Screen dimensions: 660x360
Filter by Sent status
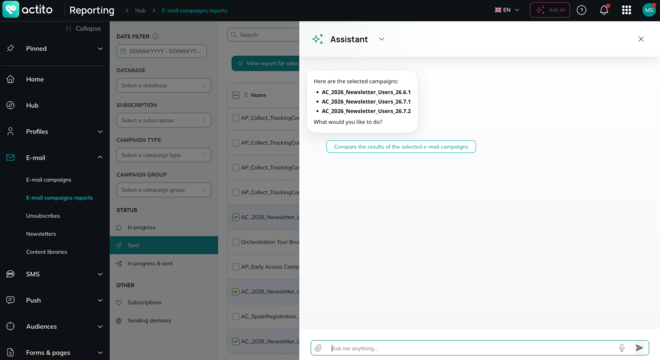click(x=164, y=245)
